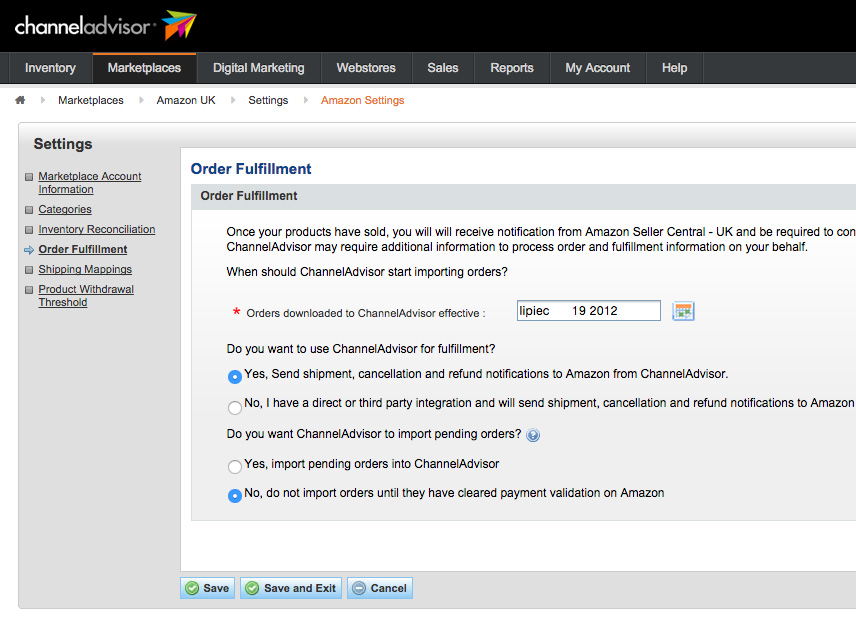Click the Amazon Settings breadcrumb

coord(362,100)
